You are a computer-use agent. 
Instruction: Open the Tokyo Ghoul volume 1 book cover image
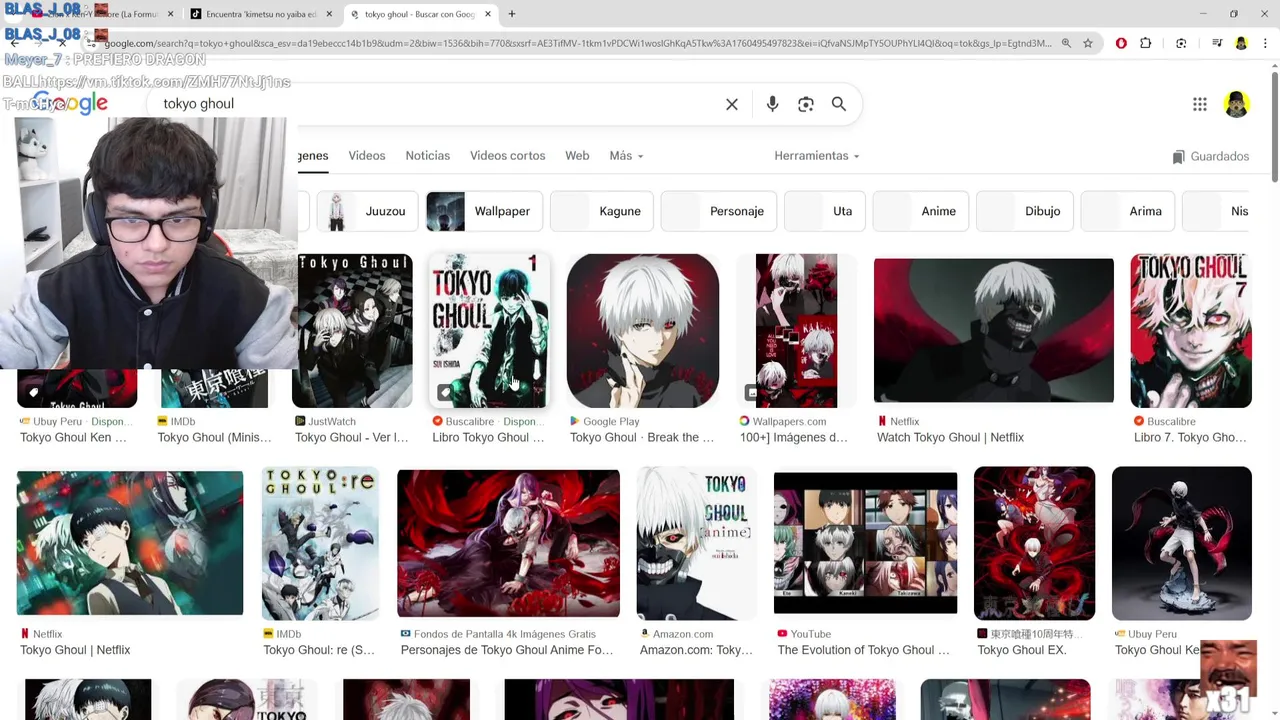click(x=489, y=330)
